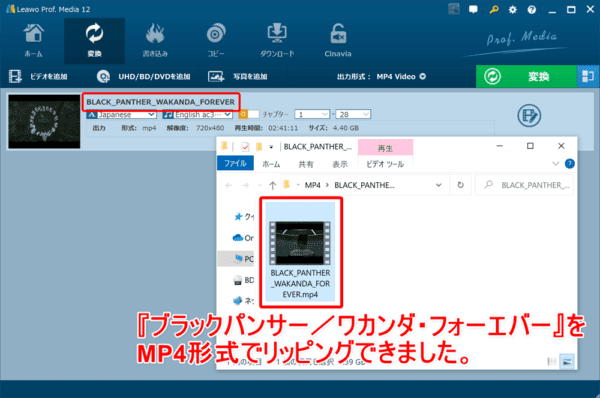Open the ビデオ ツール ribbon tab

pyautogui.click(x=385, y=164)
